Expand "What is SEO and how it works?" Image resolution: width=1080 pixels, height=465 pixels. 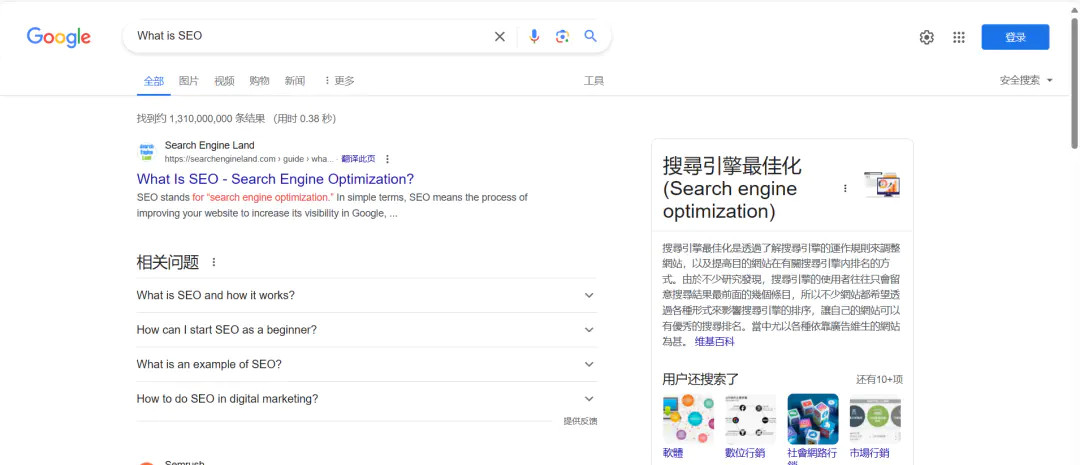click(366, 296)
